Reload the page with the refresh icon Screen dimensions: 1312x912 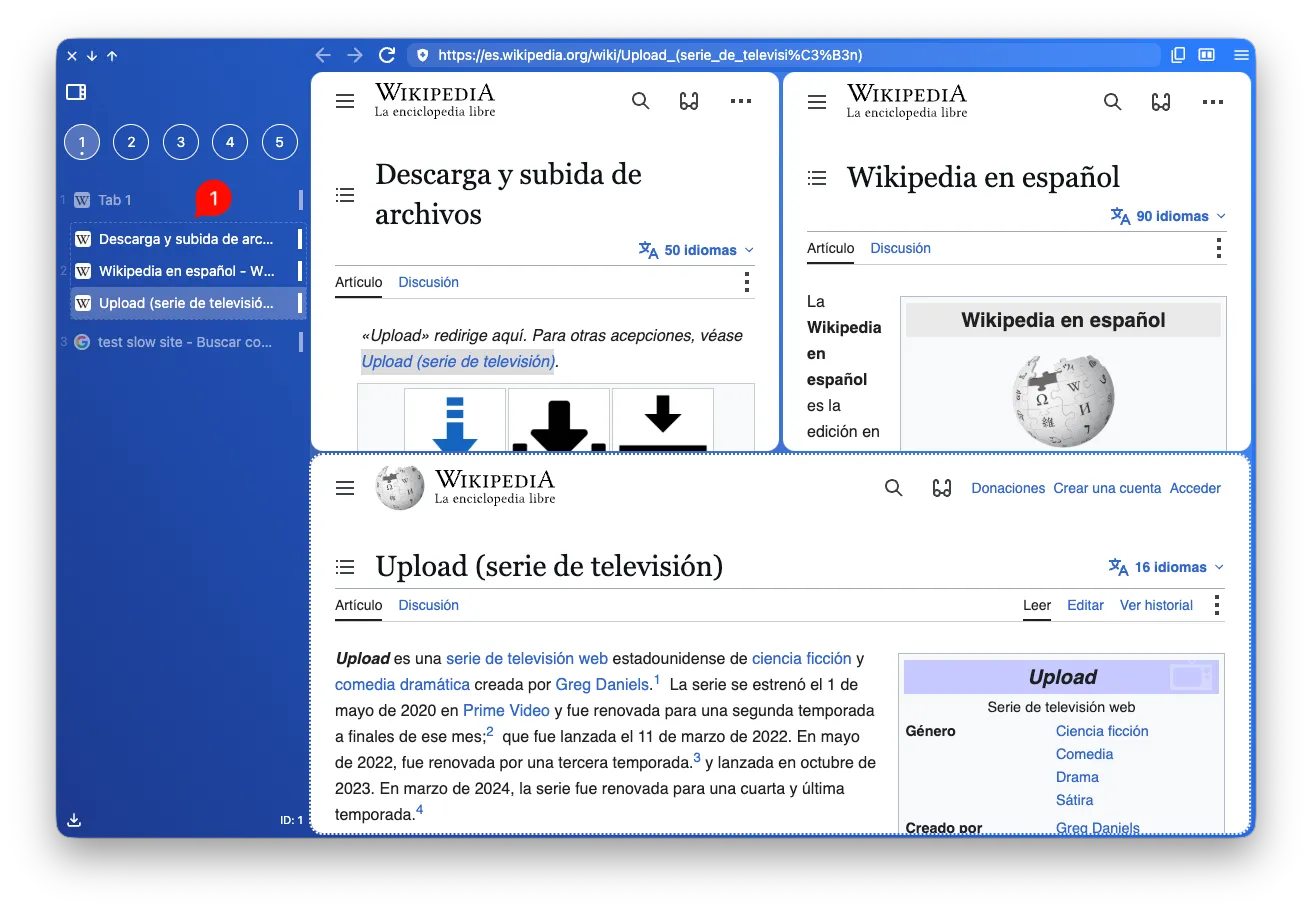tap(387, 55)
